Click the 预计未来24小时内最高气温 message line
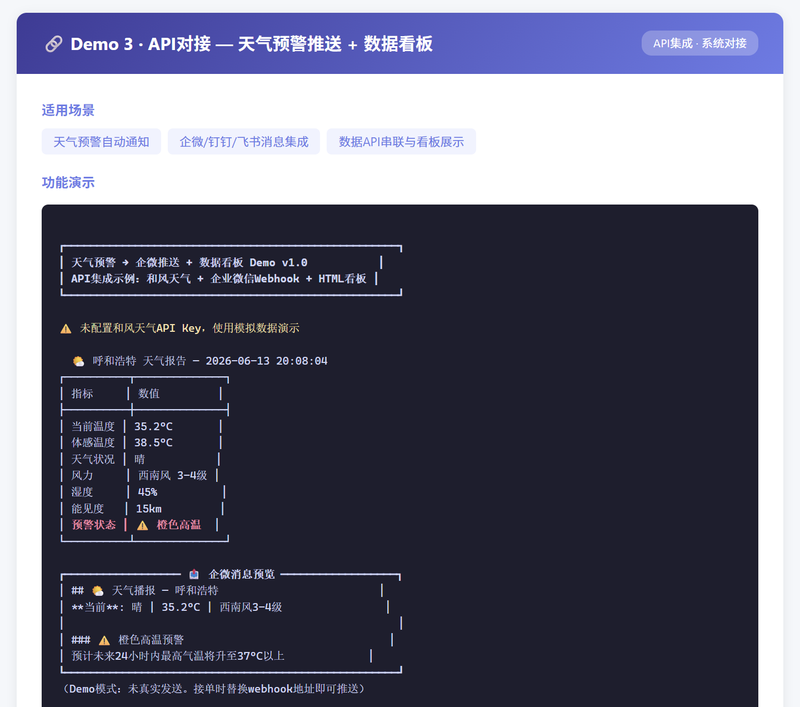The height and width of the screenshot is (707, 800). (x=178, y=656)
